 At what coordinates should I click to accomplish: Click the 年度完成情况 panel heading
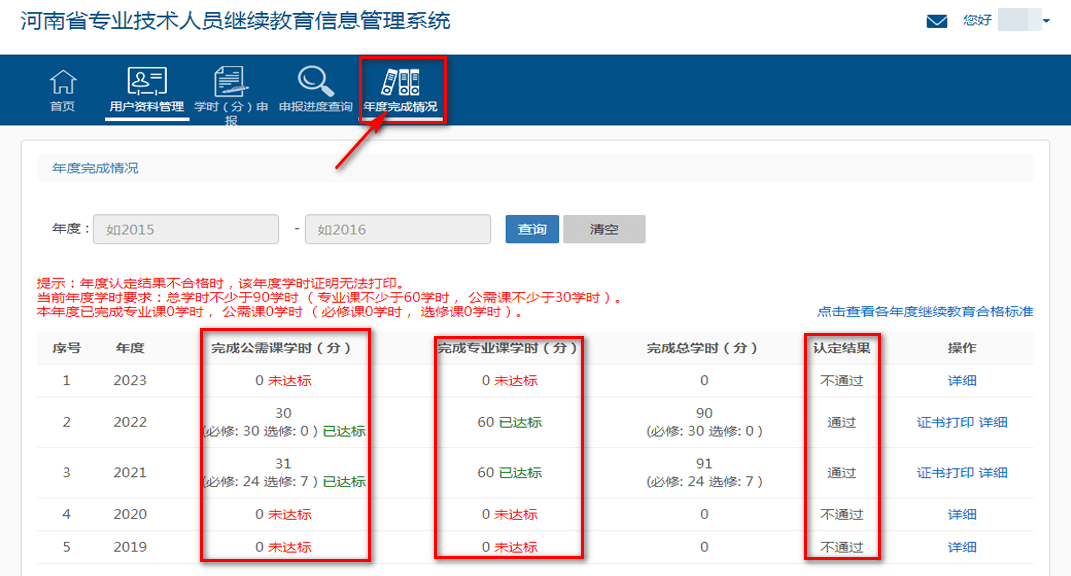96,168
